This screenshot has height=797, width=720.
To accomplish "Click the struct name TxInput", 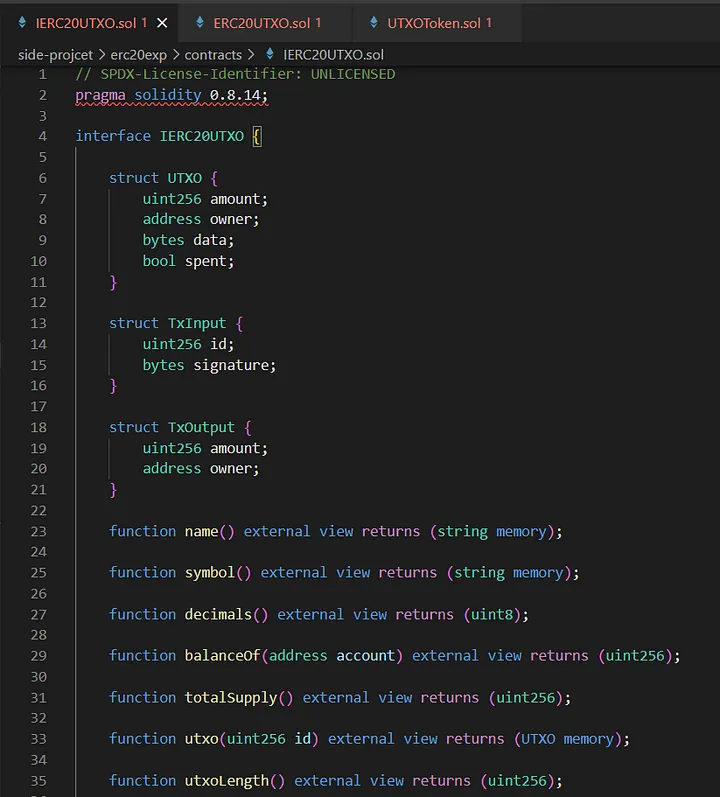I will click(197, 323).
